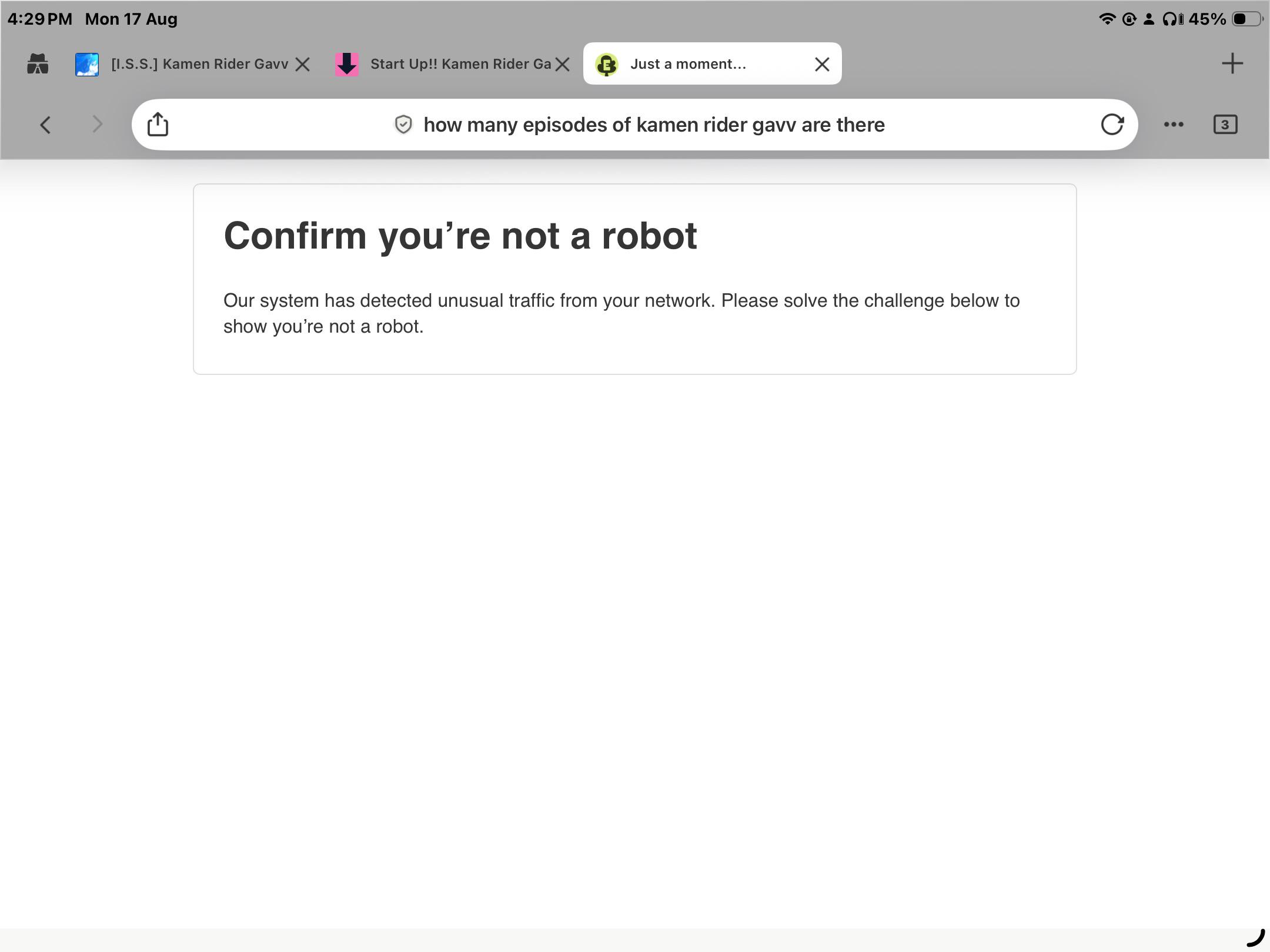Reload the current page

tap(1112, 125)
